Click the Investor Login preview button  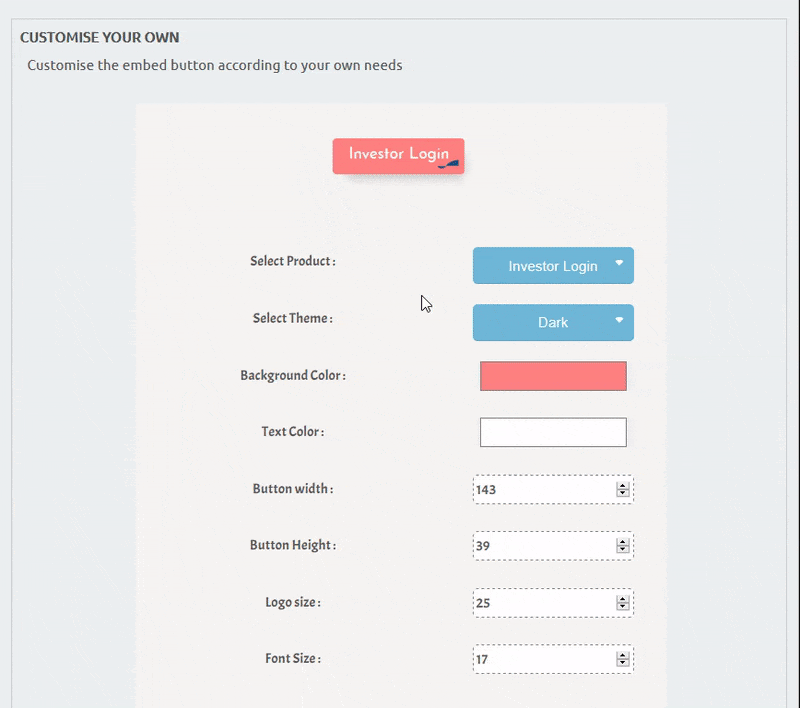[397, 155]
